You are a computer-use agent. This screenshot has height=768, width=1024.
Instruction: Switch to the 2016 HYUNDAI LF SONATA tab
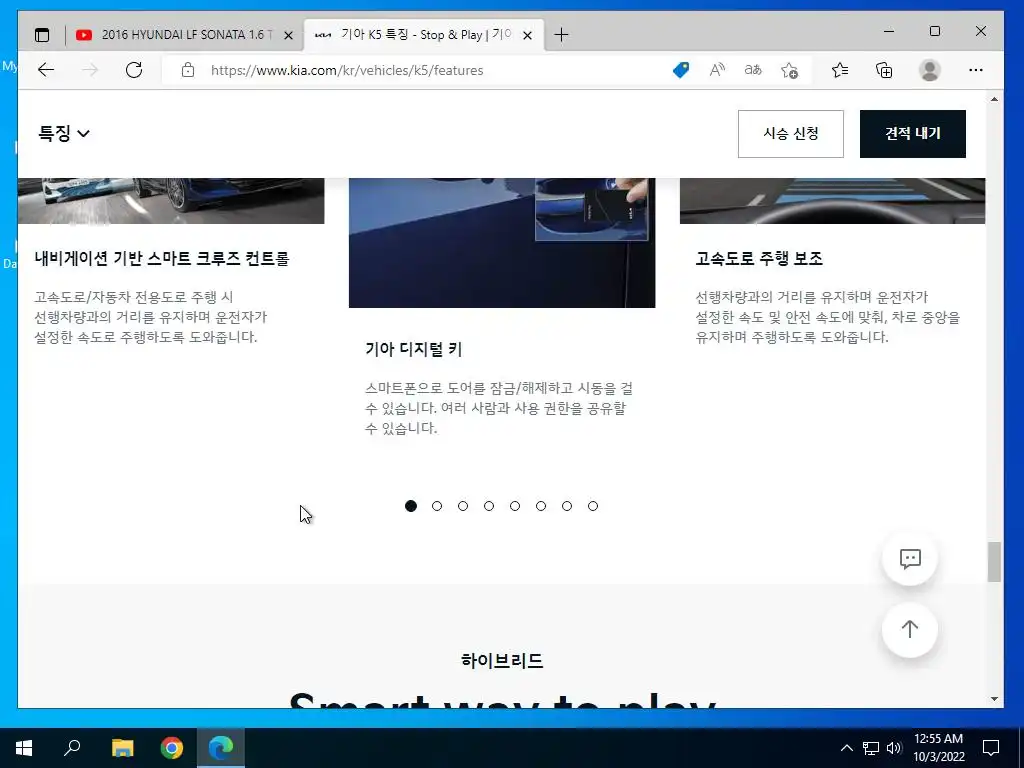pos(185,35)
